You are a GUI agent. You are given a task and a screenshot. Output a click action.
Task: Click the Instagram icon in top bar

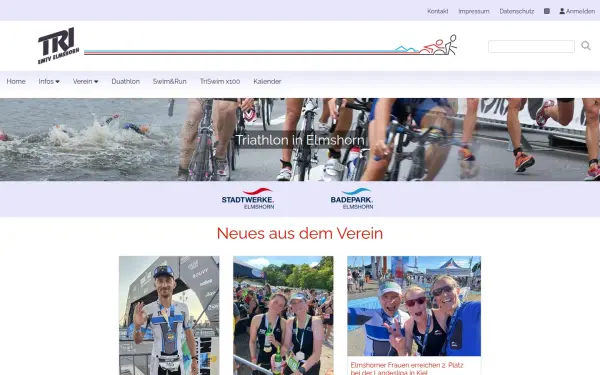click(x=547, y=11)
